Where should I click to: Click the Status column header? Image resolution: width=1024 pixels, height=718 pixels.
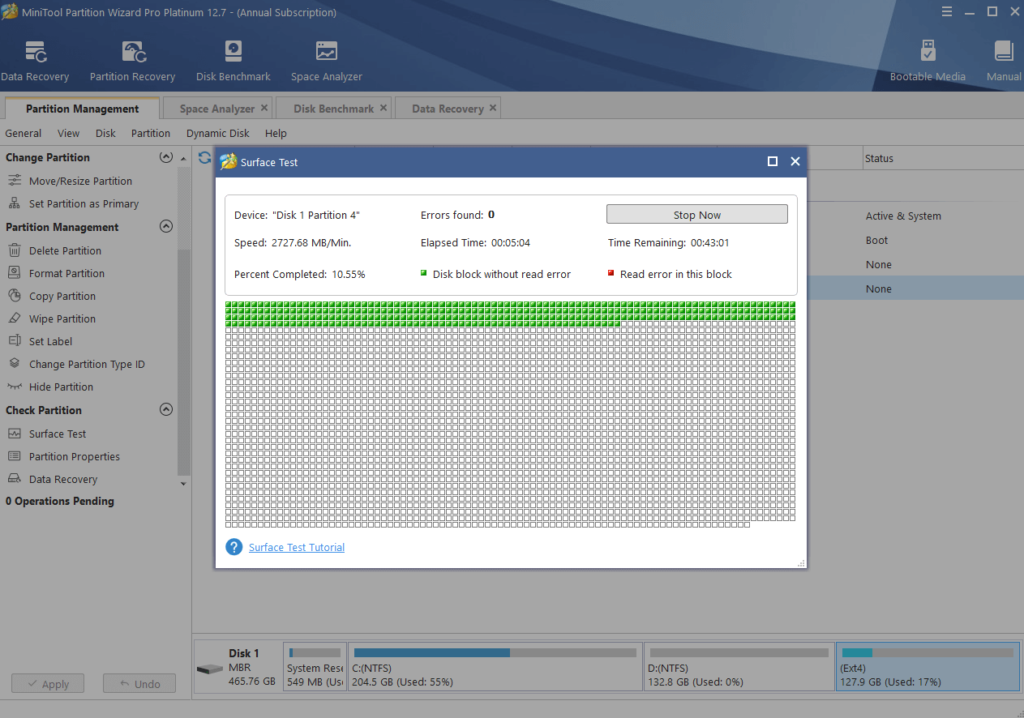coord(879,158)
